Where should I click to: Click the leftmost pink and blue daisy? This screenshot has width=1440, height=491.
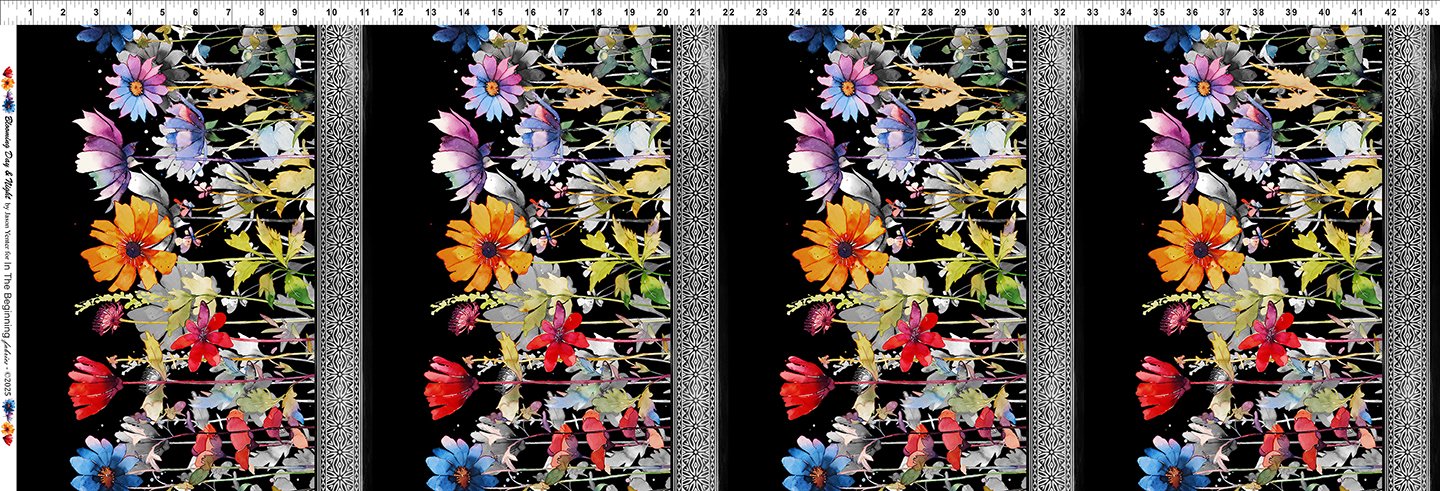137,86
